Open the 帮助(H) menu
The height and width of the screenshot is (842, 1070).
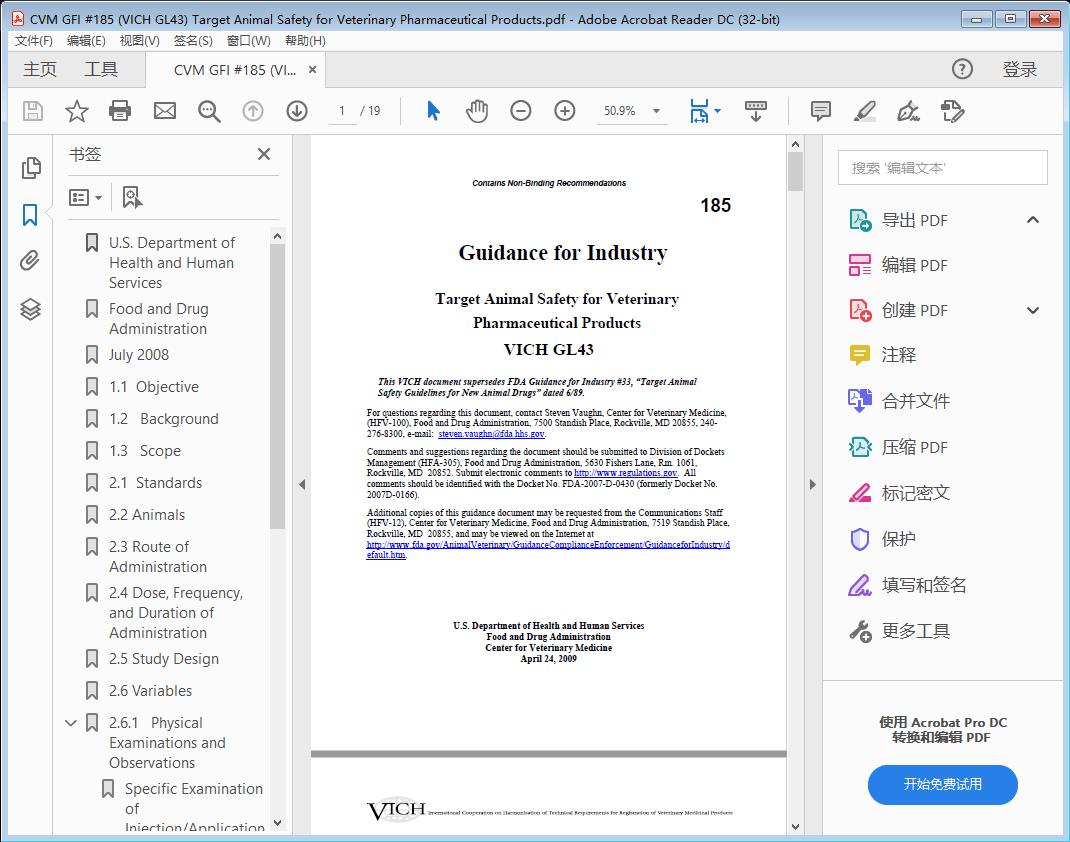tap(305, 41)
